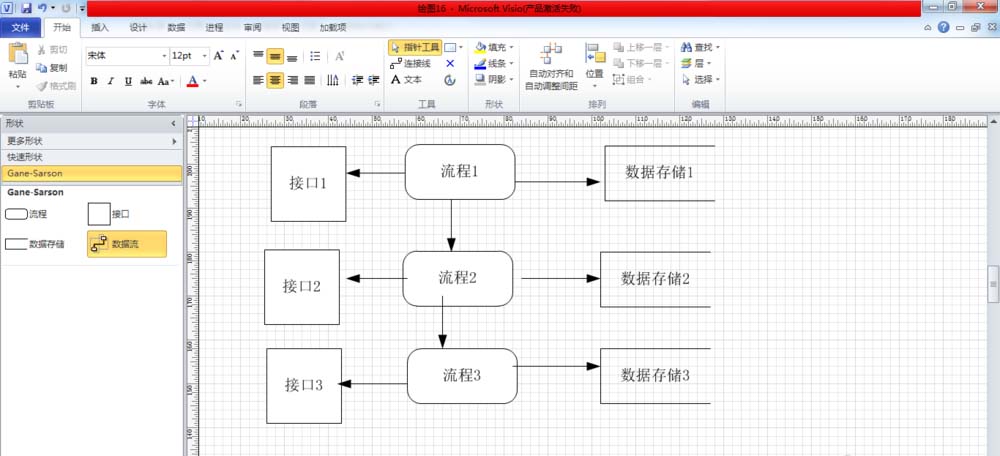
Task: Click the Save icon in quick access toolbar
Action: click(26, 8)
